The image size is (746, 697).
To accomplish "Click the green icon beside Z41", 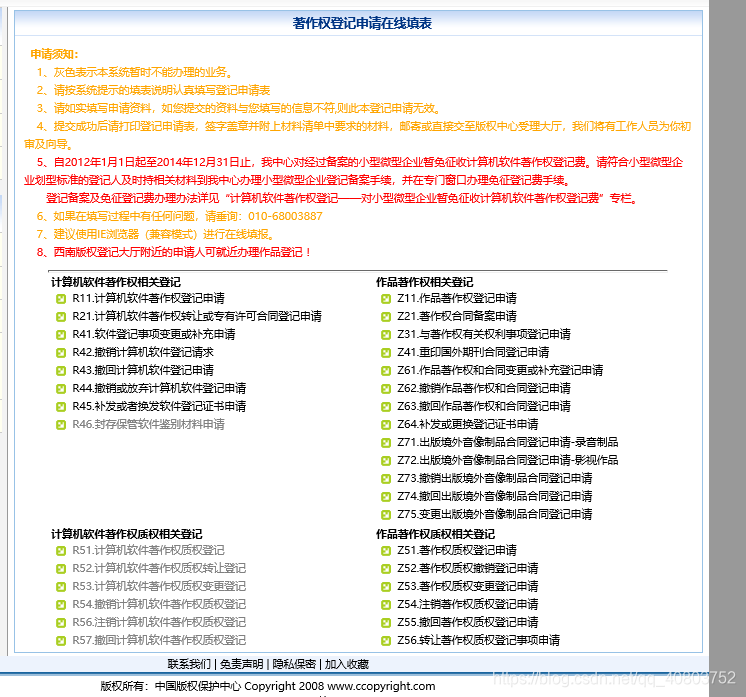I will pos(386,353).
